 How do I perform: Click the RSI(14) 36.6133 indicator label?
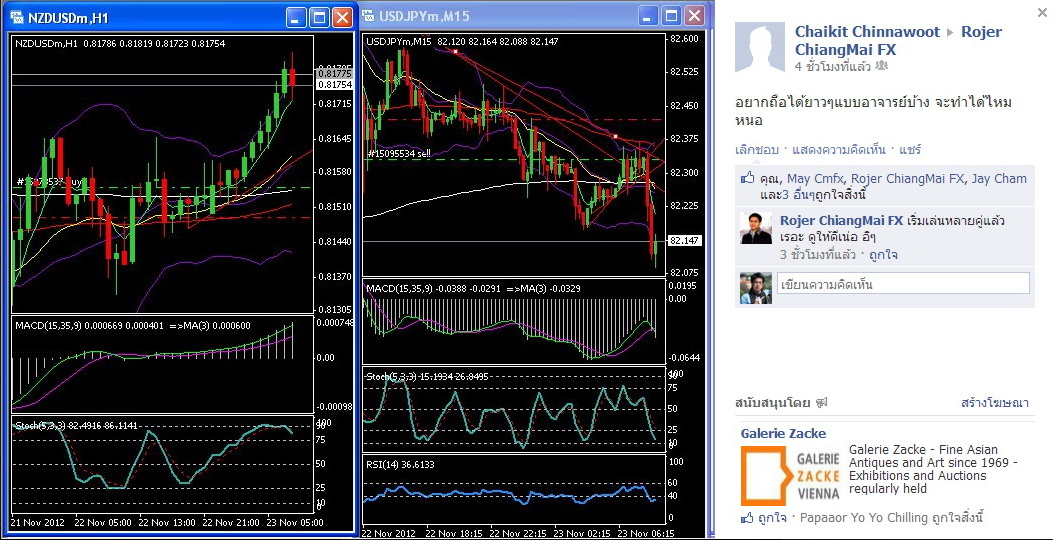[400, 464]
